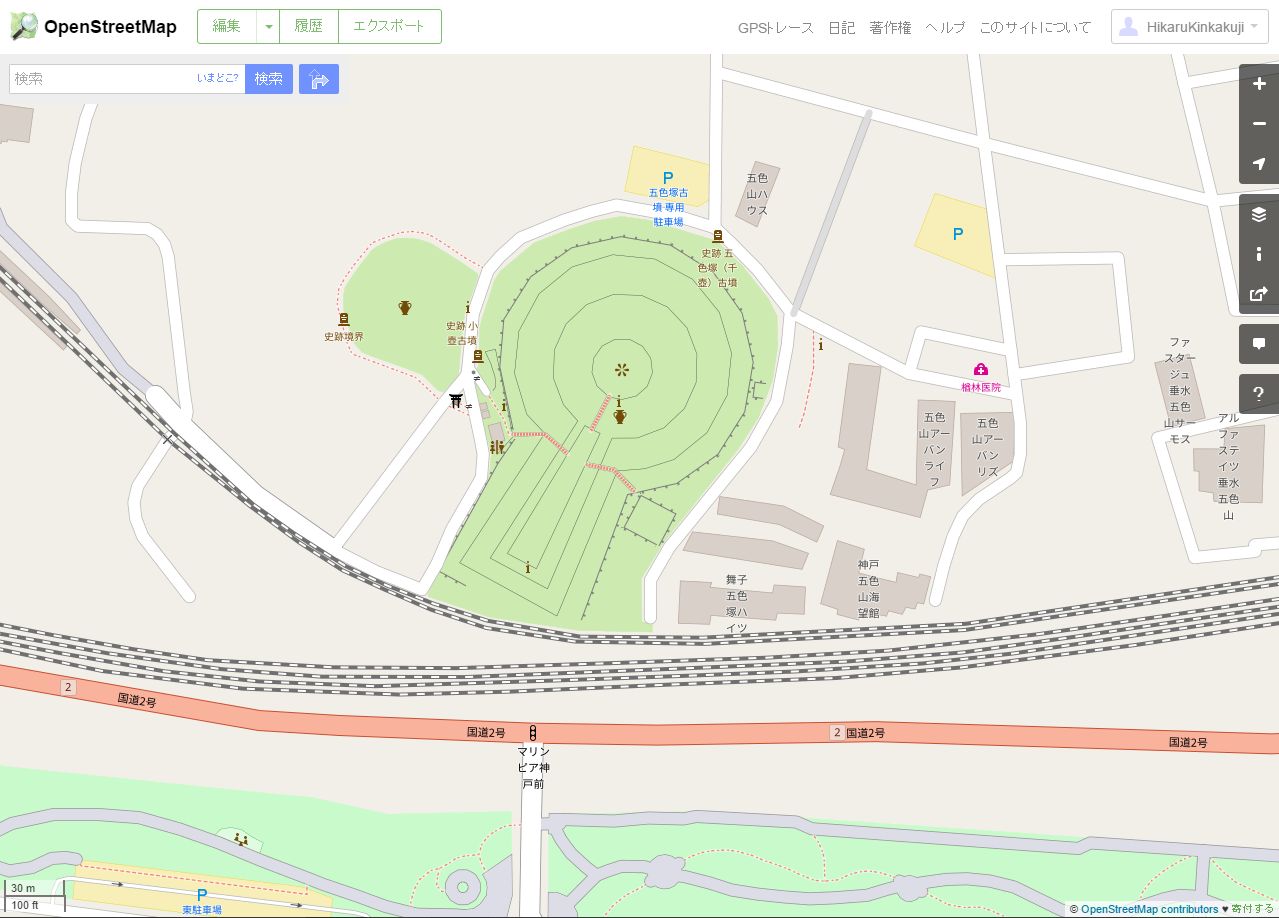The width and height of the screenshot is (1279, 918).
Task: Open the OpenStreetMap contributors attribution link
Action: point(1149,909)
